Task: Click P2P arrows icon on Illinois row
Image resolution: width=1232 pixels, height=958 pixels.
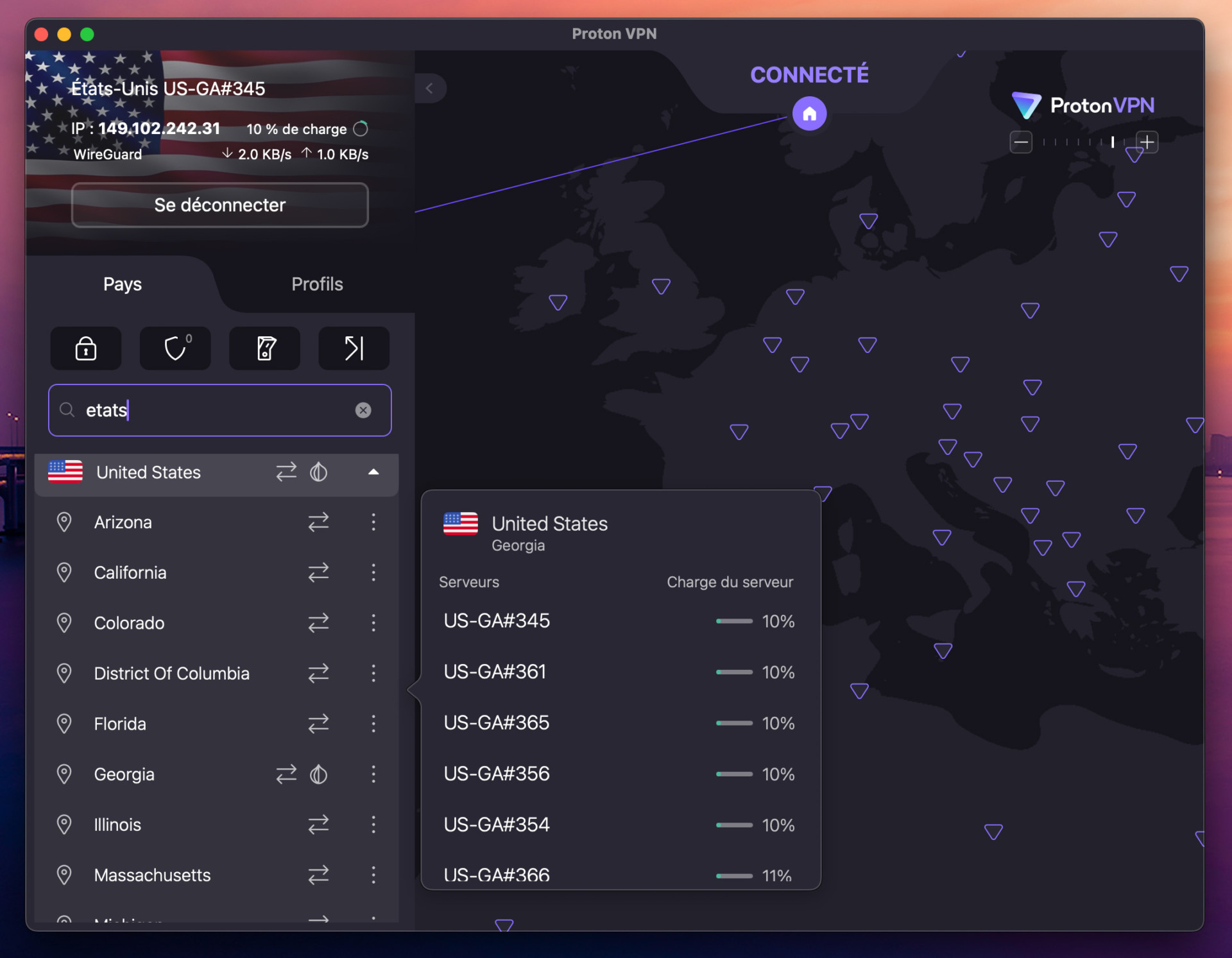Action: [x=318, y=825]
